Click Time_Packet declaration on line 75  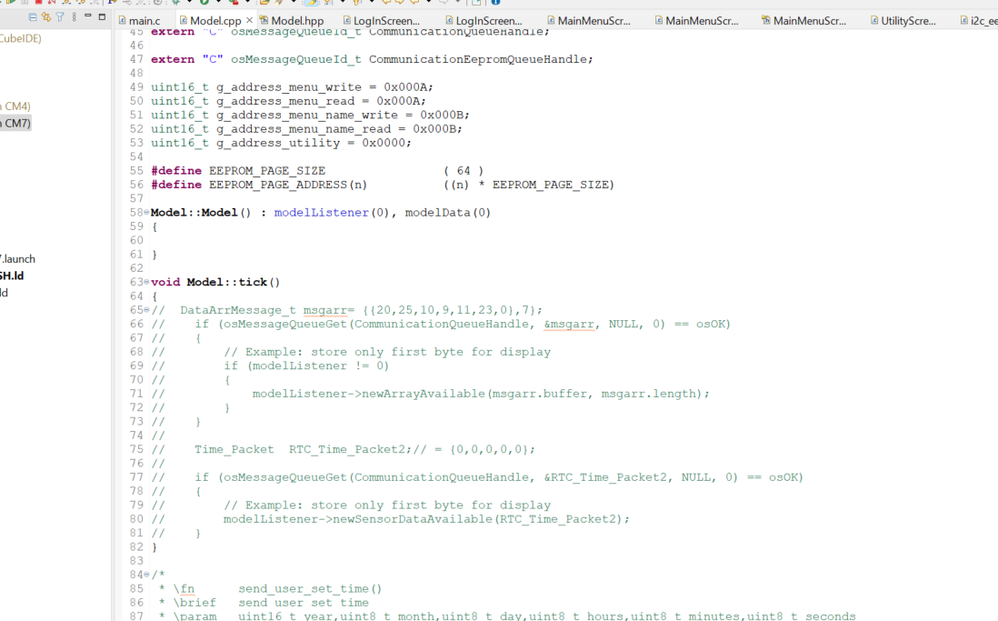(234, 449)
